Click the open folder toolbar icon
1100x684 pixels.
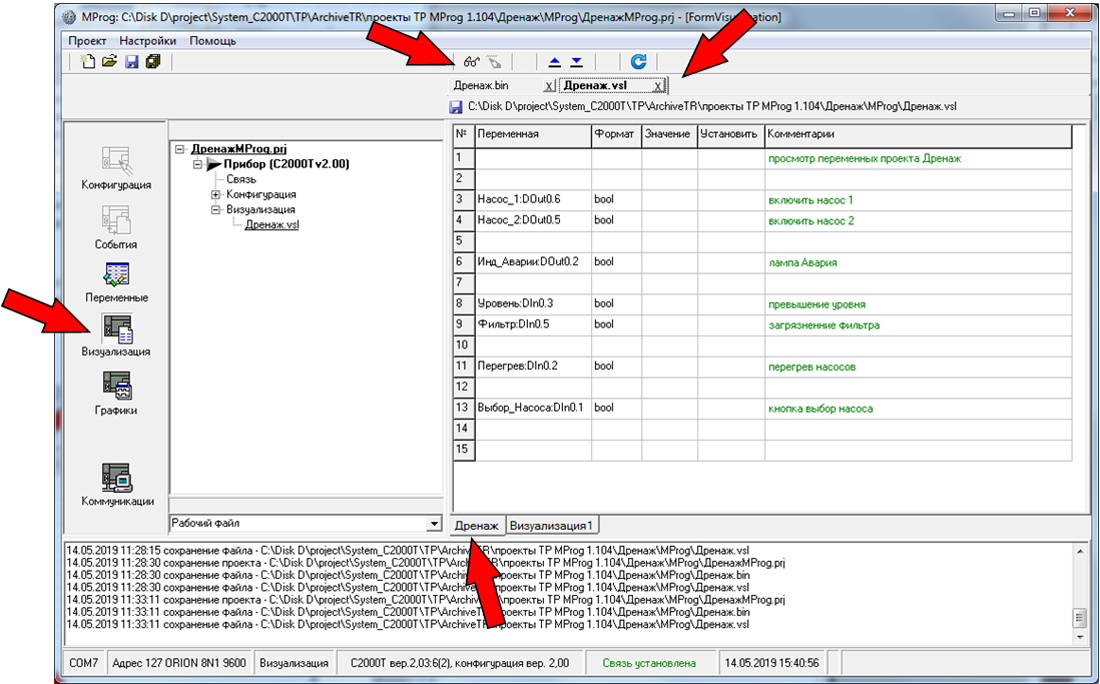109,61
